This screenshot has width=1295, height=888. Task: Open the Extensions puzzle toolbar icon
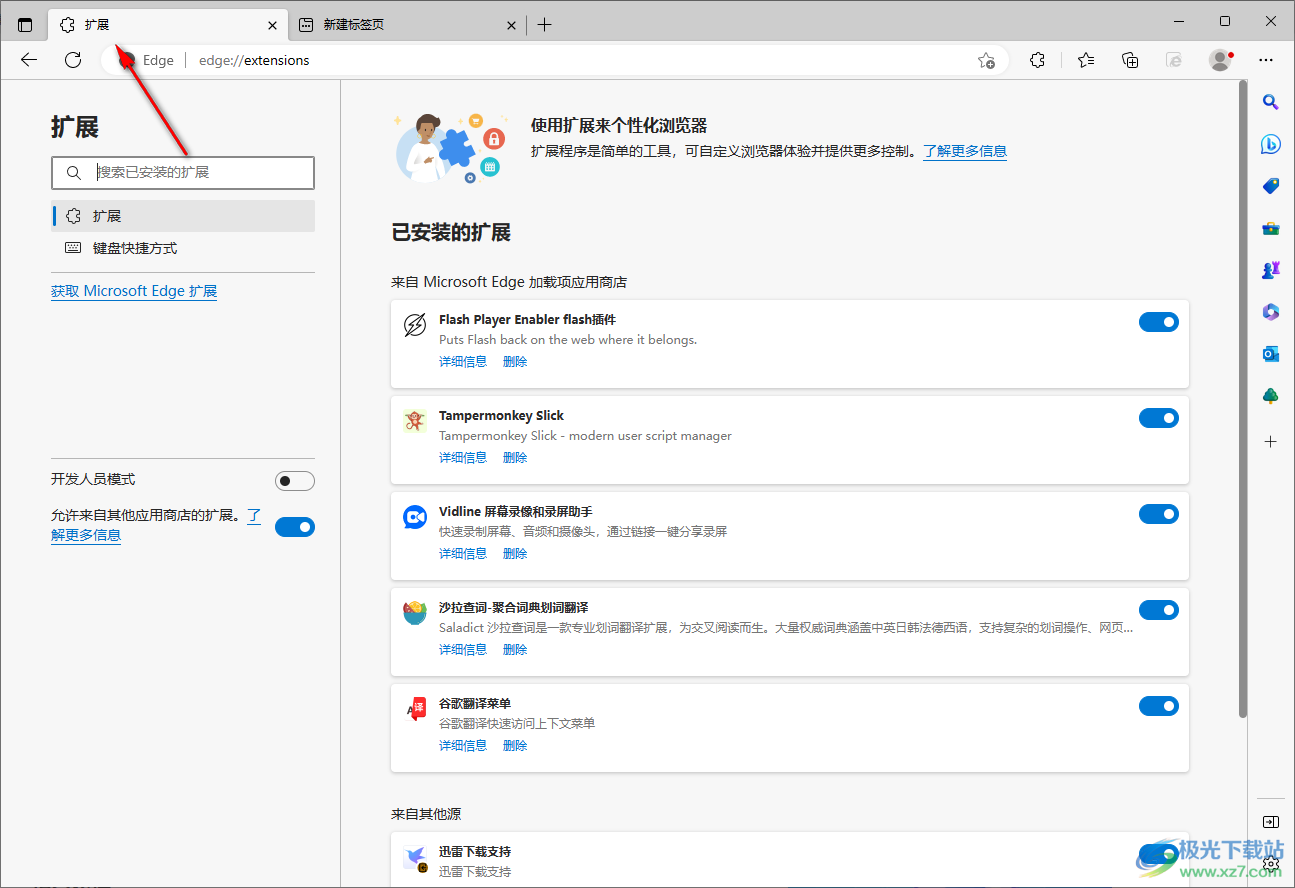[x=1038, y=60]
